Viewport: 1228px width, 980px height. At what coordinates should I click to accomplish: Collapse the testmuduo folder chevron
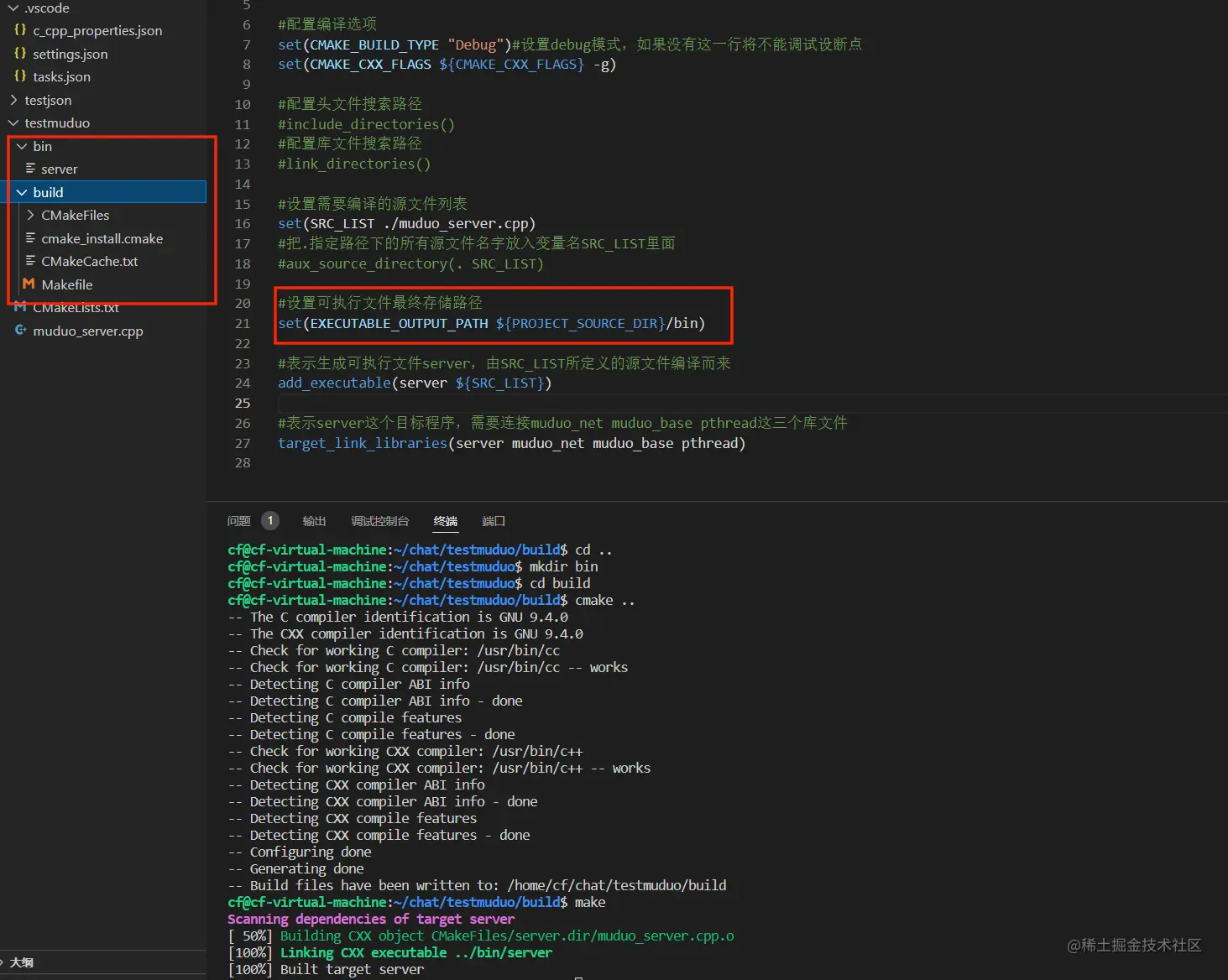coord(13,122)
